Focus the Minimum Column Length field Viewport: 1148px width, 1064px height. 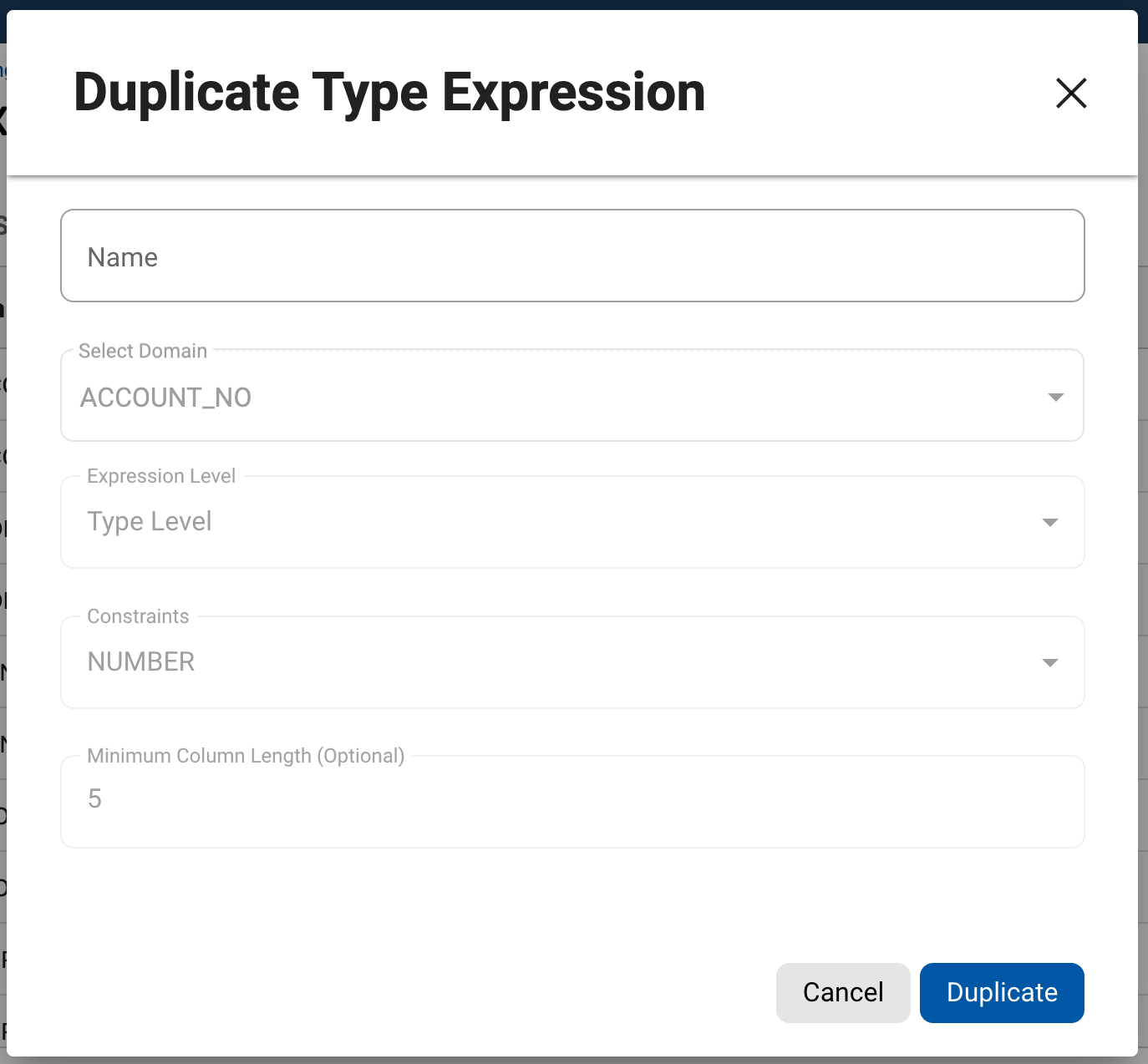[572, 802]
